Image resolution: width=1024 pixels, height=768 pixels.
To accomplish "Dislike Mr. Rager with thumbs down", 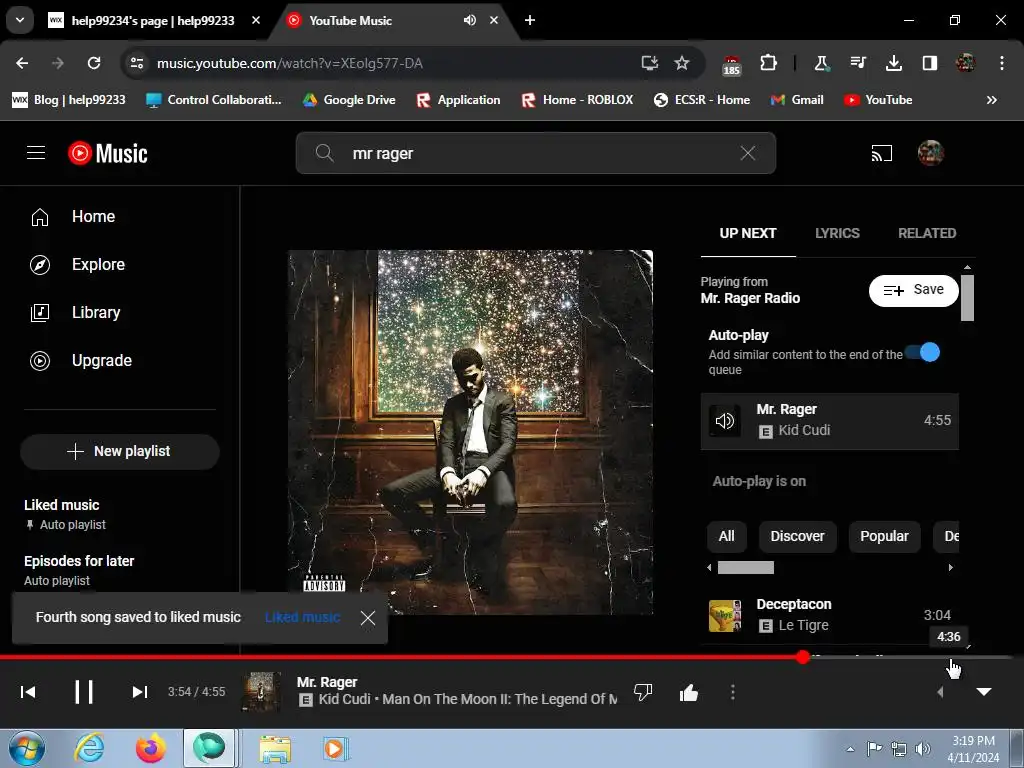I will (643, 692).
